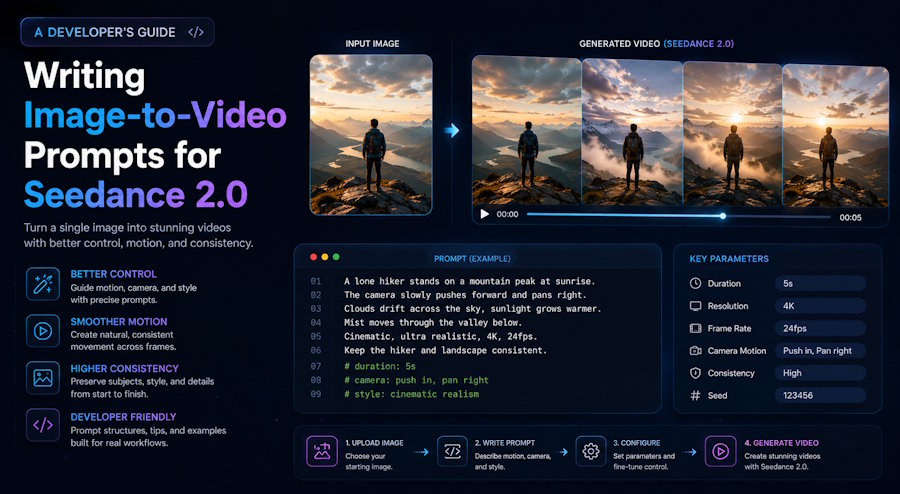Click the 00:00 elapsed time label
900x494 pixels.
(507, 214)
